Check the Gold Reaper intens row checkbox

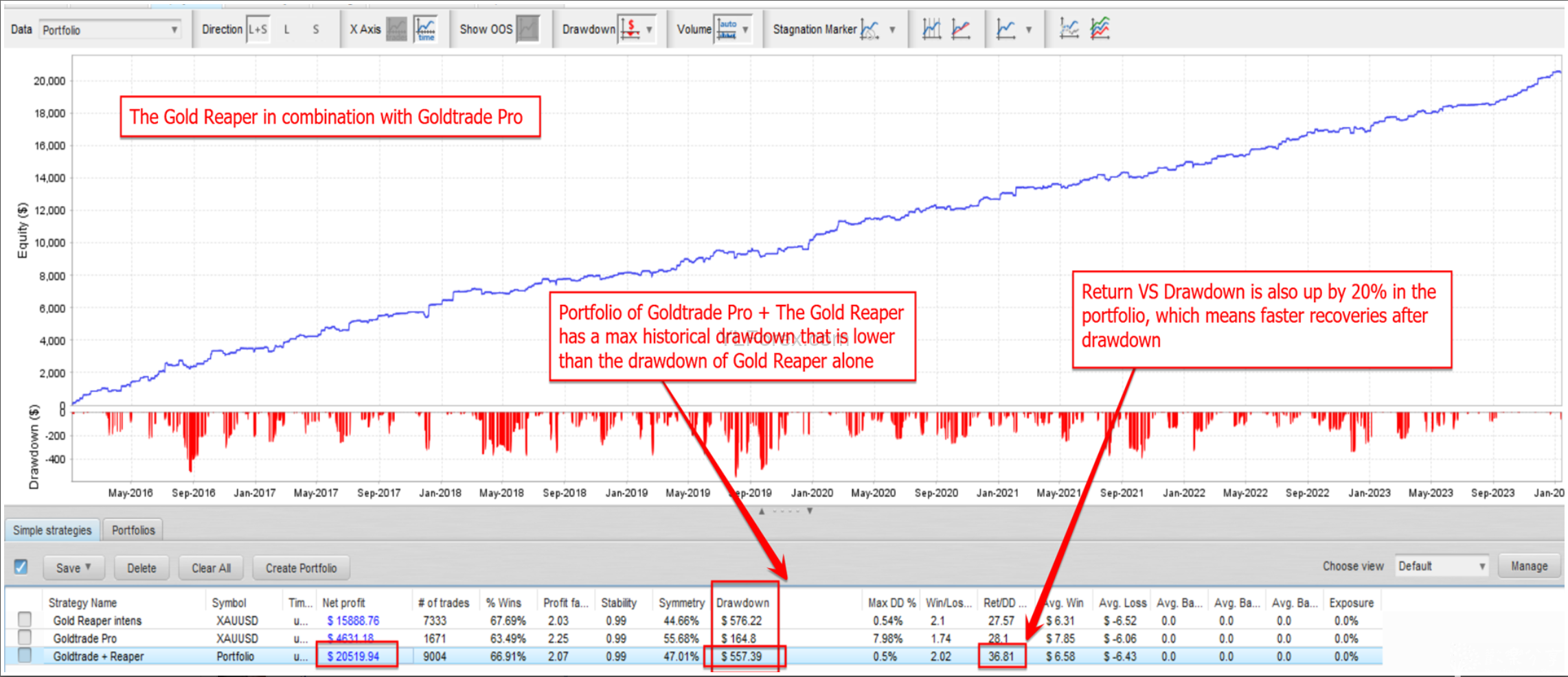click(x=25, y=620)
